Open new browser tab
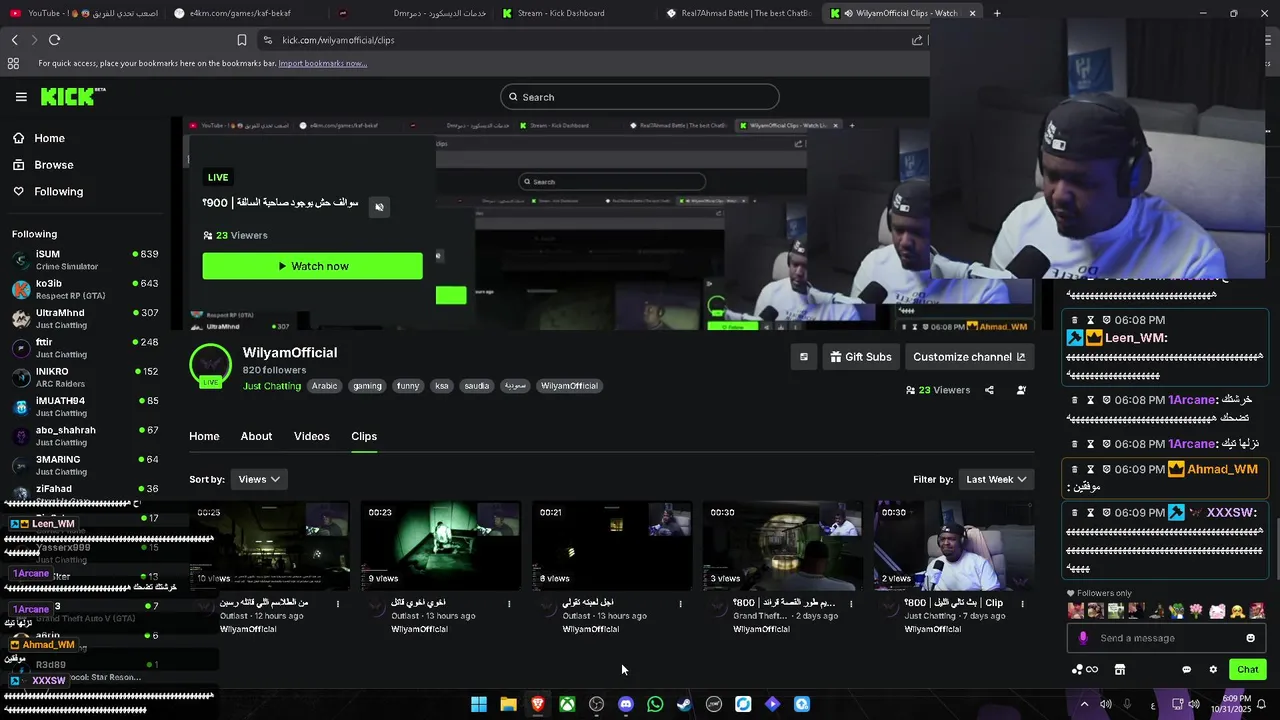The width and height of the screenshot is (1280, 720). pyautogui.click(x=997, y=13)
